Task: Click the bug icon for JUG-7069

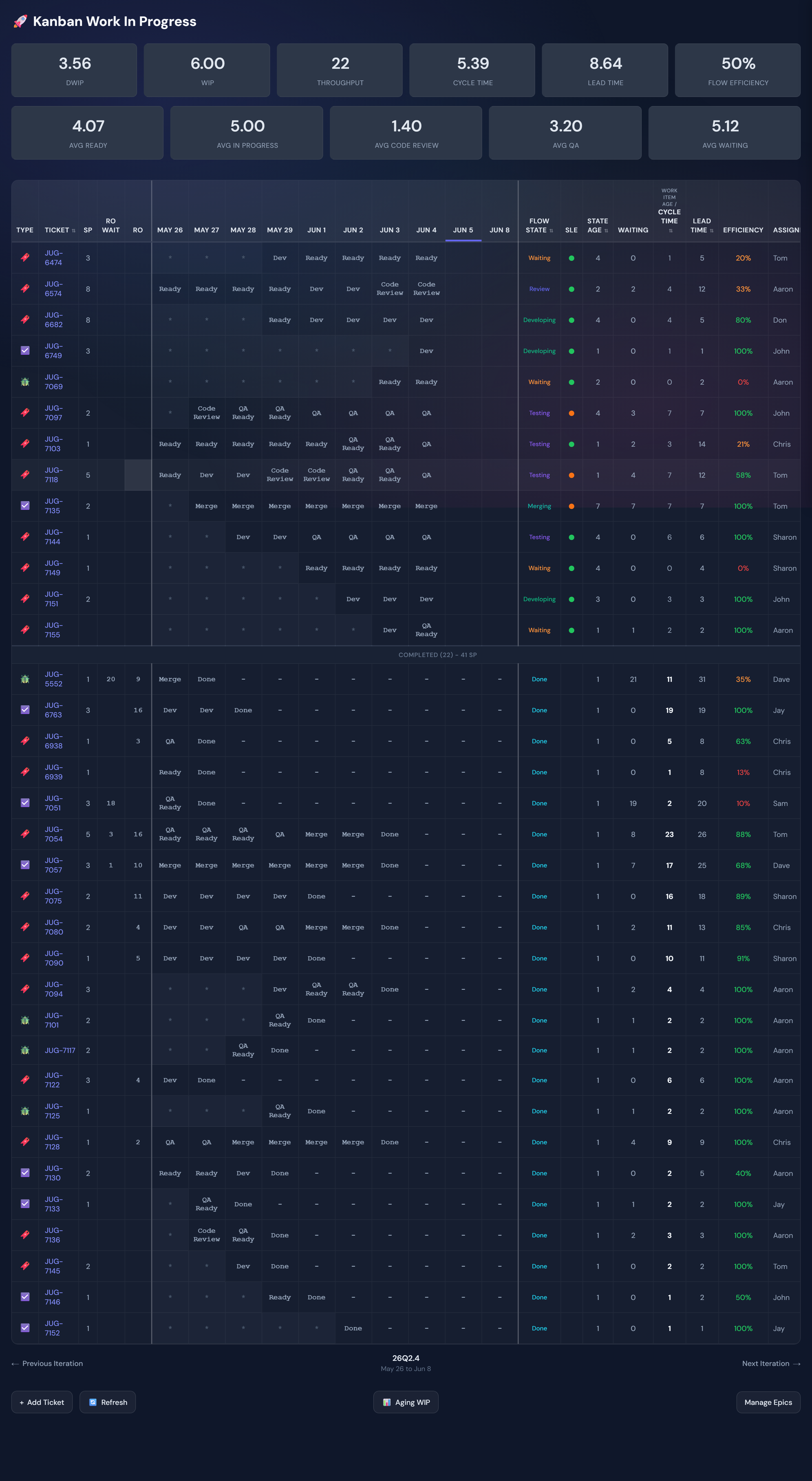Action: [25, 382]
